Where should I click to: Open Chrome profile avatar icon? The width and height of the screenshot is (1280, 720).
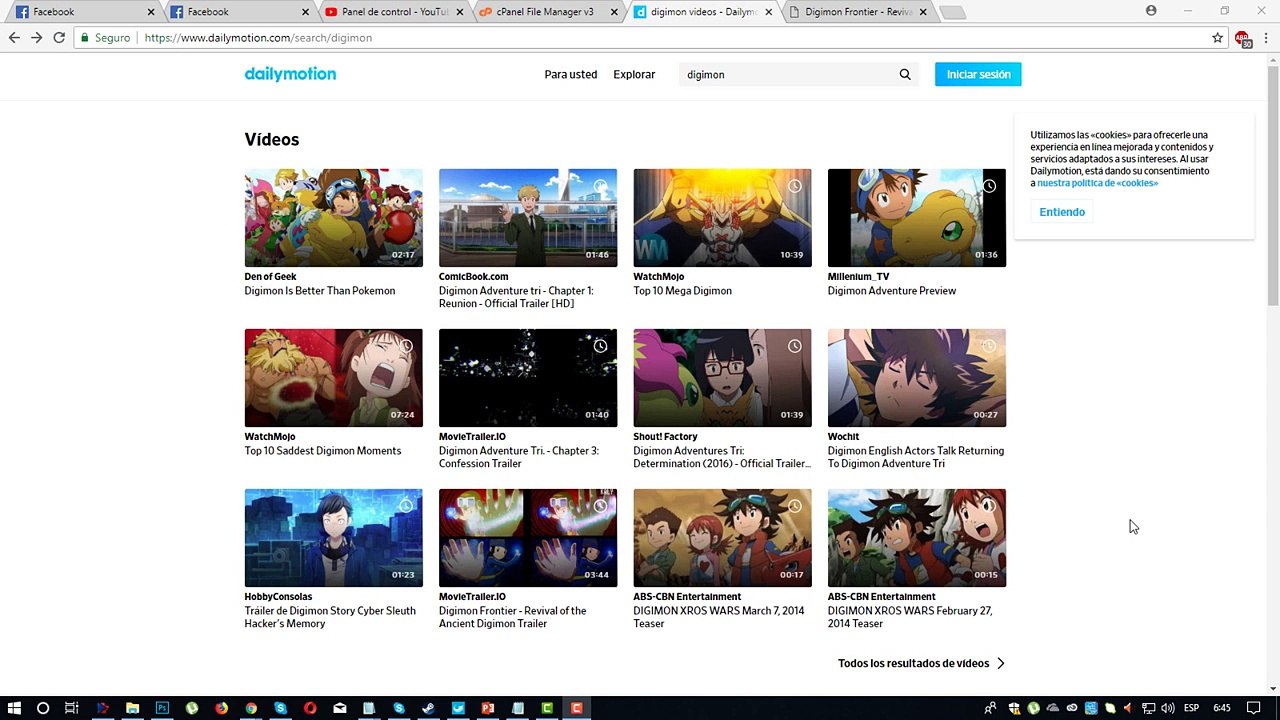[x=1151, y=11]
